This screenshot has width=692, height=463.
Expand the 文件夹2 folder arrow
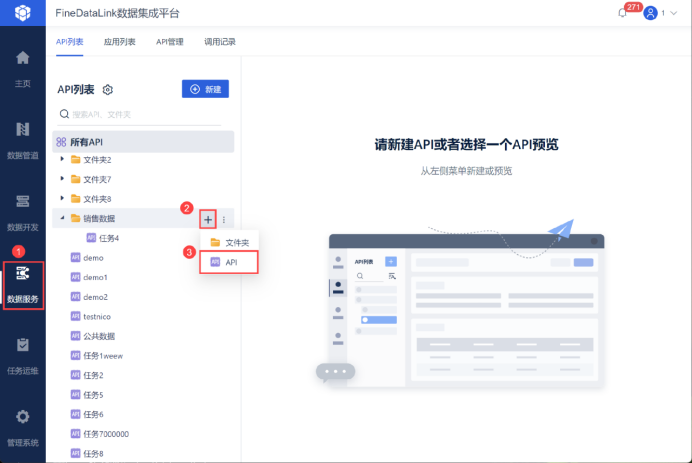[62, 159]
